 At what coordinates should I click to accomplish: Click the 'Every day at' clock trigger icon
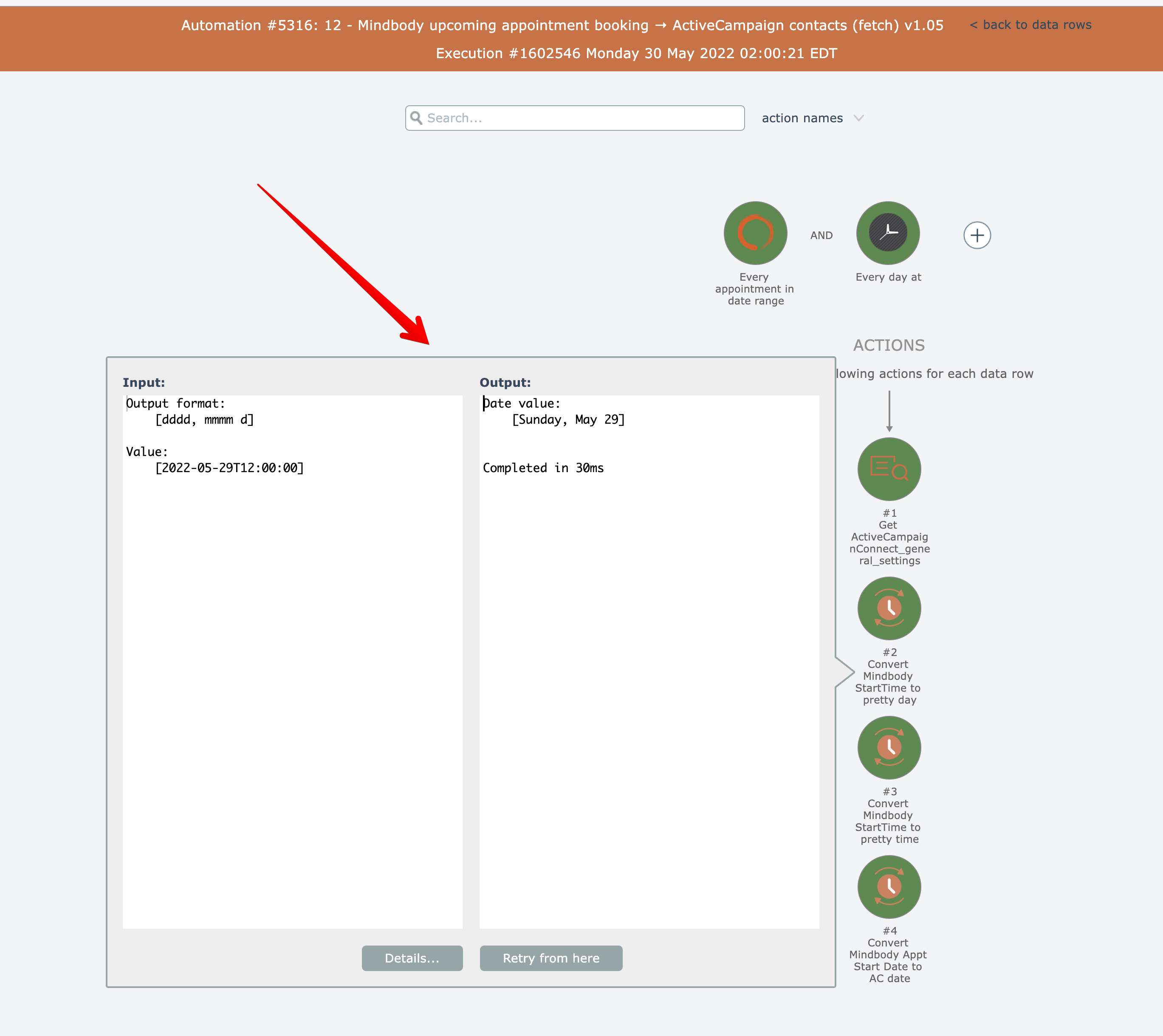click(x=888, y=233)
